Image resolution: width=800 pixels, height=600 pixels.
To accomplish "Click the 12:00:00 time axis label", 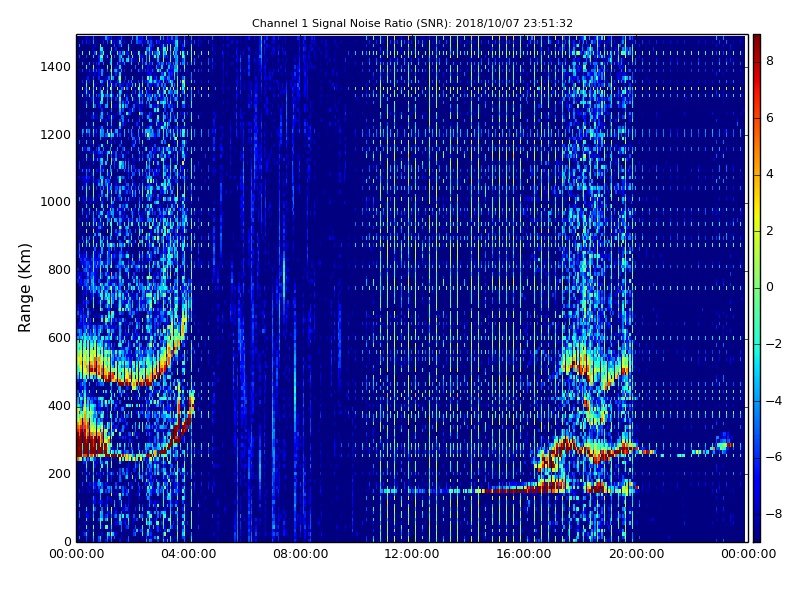I will (412, 554).
